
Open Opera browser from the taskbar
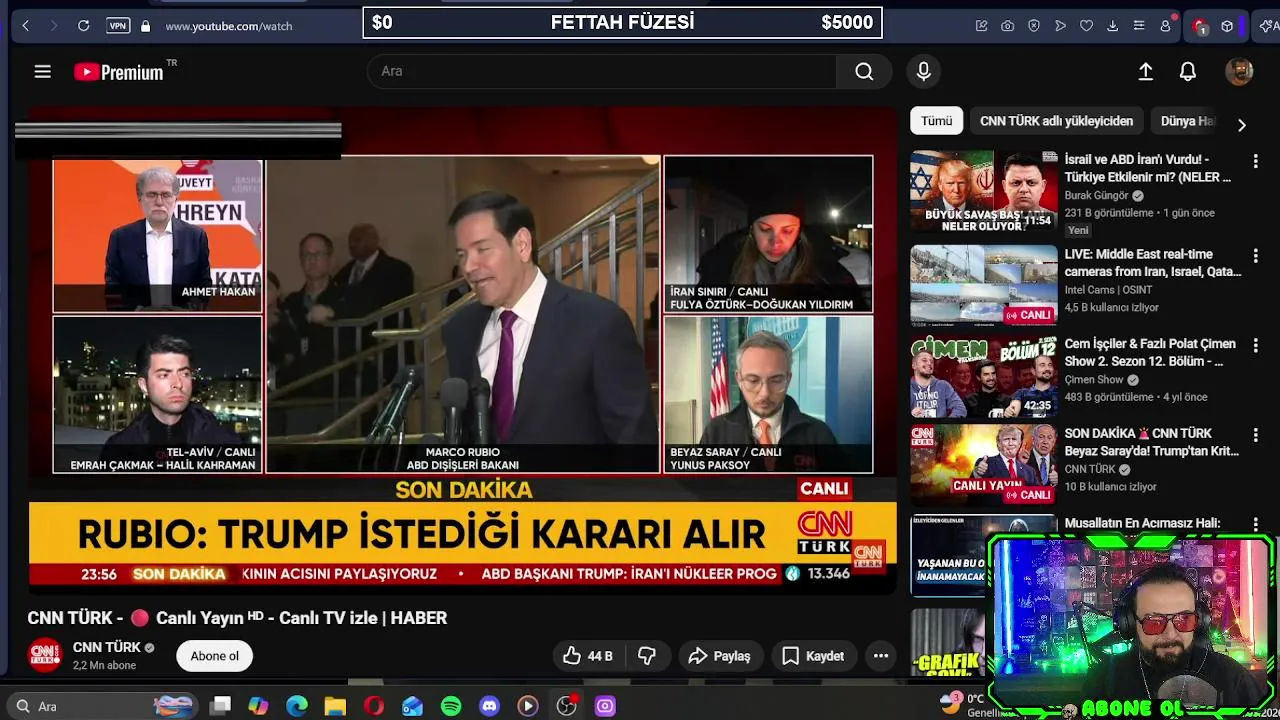[x=374, y=706]
